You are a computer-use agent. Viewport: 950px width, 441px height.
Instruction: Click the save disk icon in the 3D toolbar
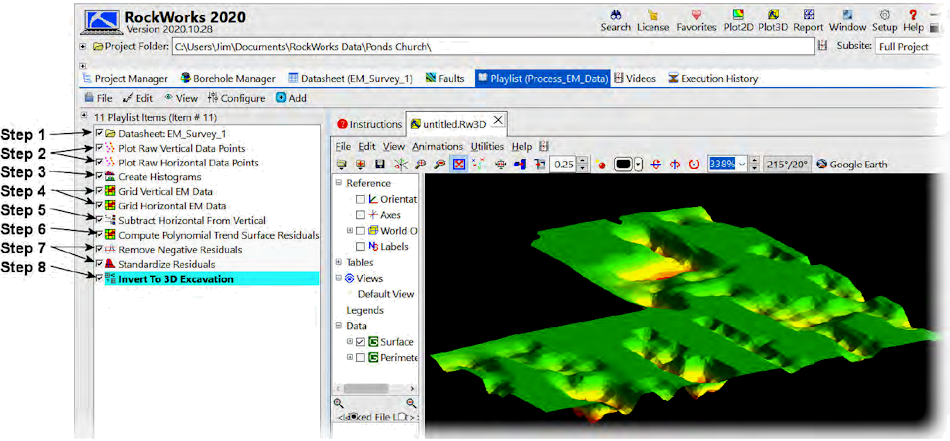click(380, 164)
